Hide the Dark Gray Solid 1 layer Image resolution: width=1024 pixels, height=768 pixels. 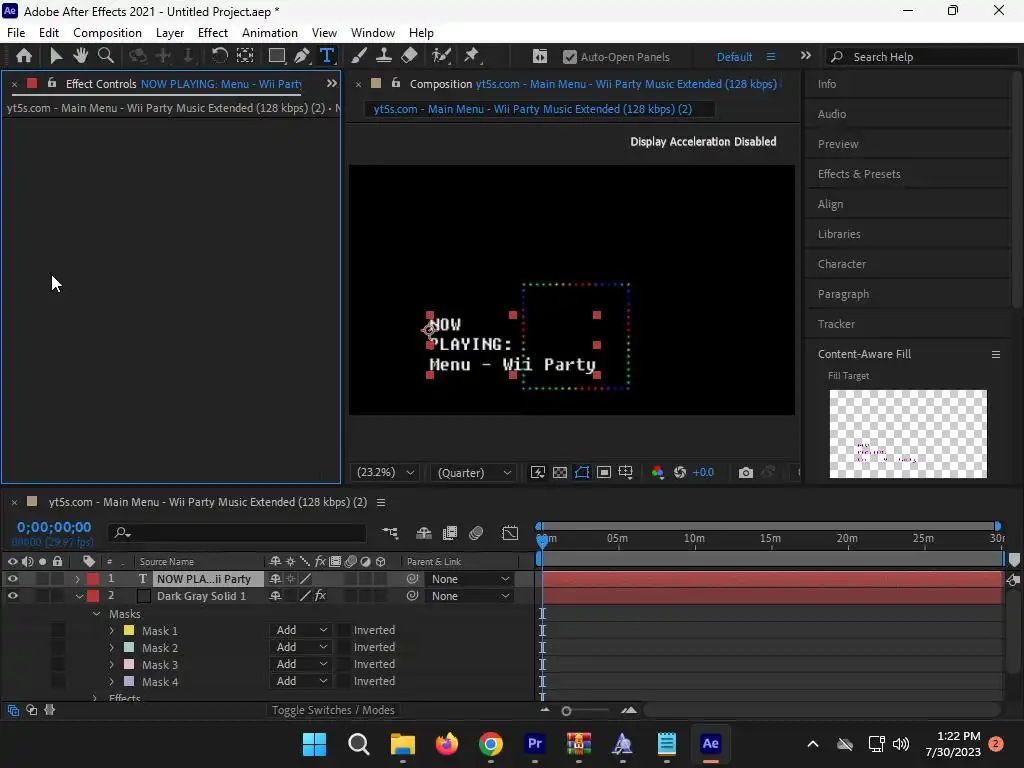pyautogui.click(x=12, y=596)
